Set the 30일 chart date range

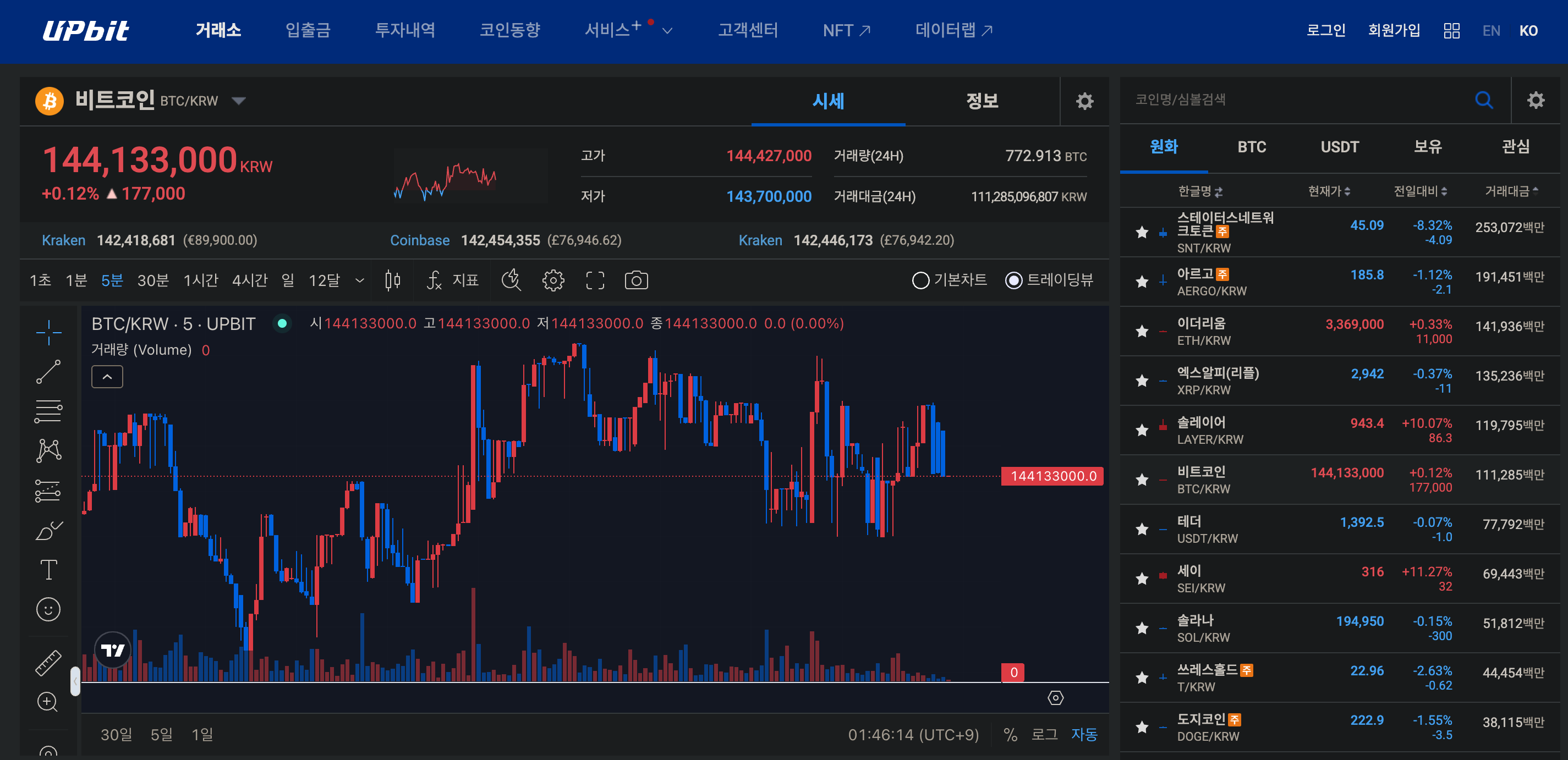pyautogui.click(x=116, y=735)
